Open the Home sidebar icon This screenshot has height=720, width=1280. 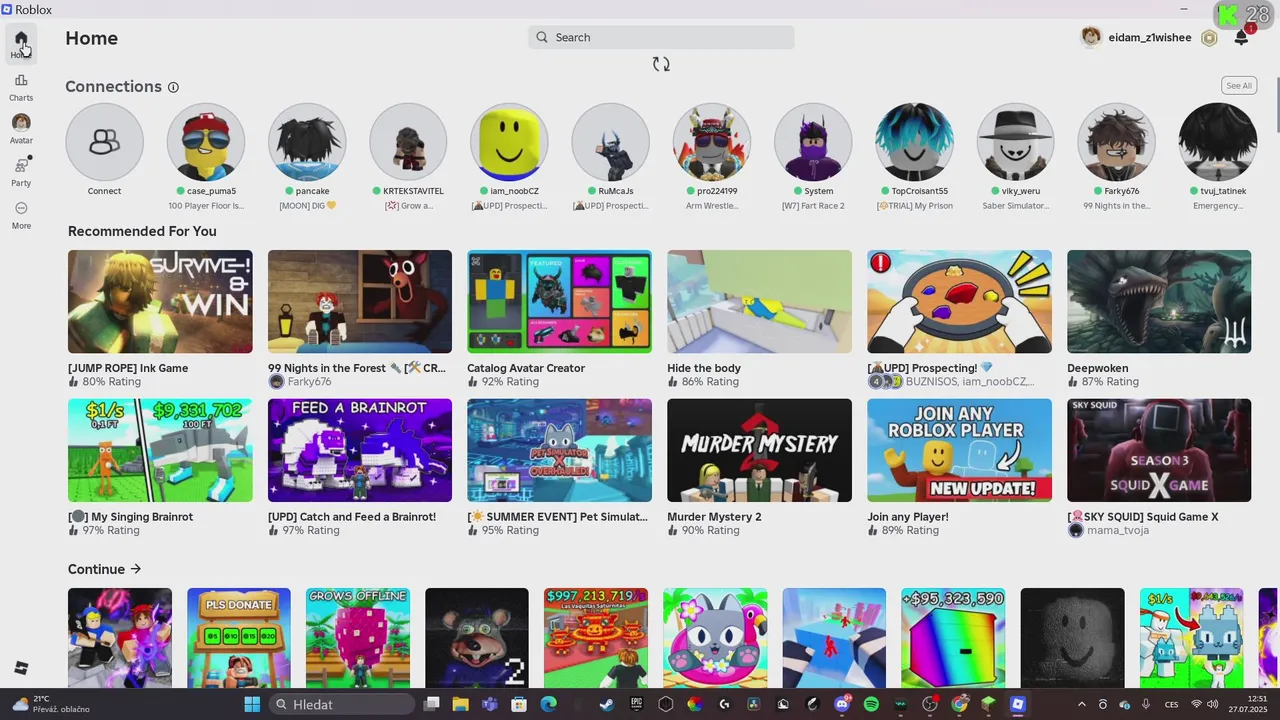[x=21, y=43]
